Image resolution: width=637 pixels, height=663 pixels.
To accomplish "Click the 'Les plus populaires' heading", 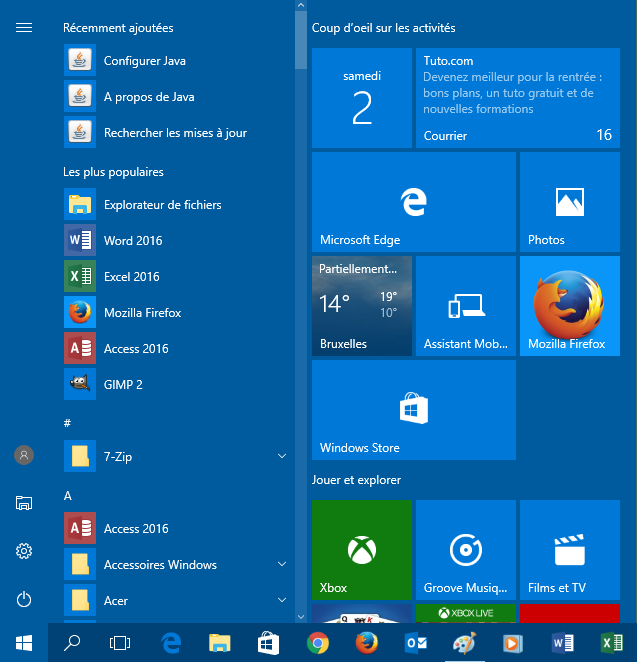I will (113, 172).
